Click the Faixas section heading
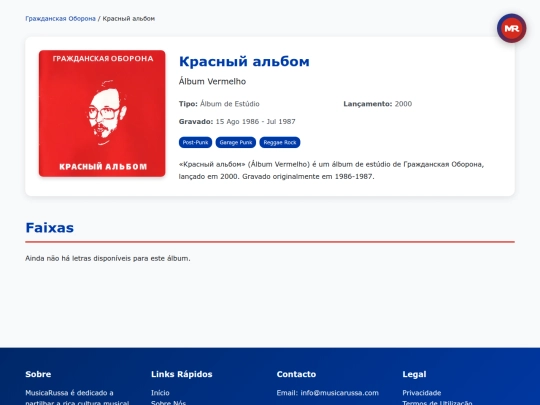The image size is (540, 405). pos(50,228)
